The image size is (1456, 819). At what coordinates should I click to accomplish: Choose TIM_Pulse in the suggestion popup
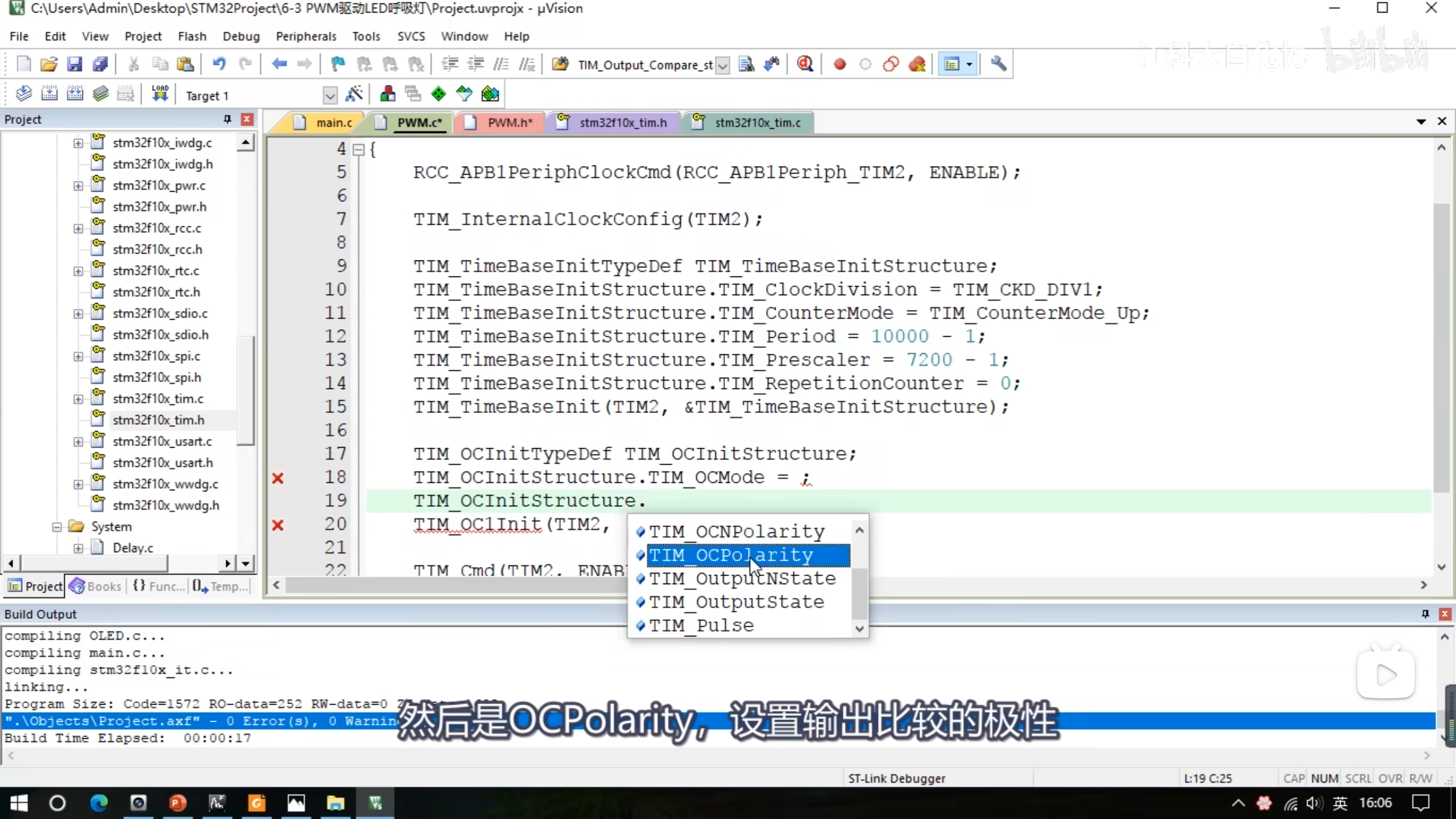[x=701, y=626]
